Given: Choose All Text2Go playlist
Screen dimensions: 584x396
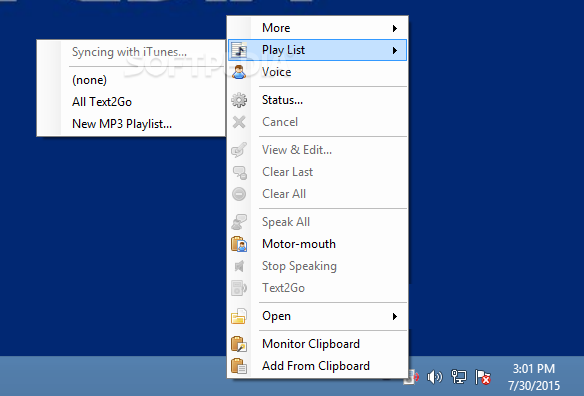Looking at the screenshot, I should tap(131, 102).
